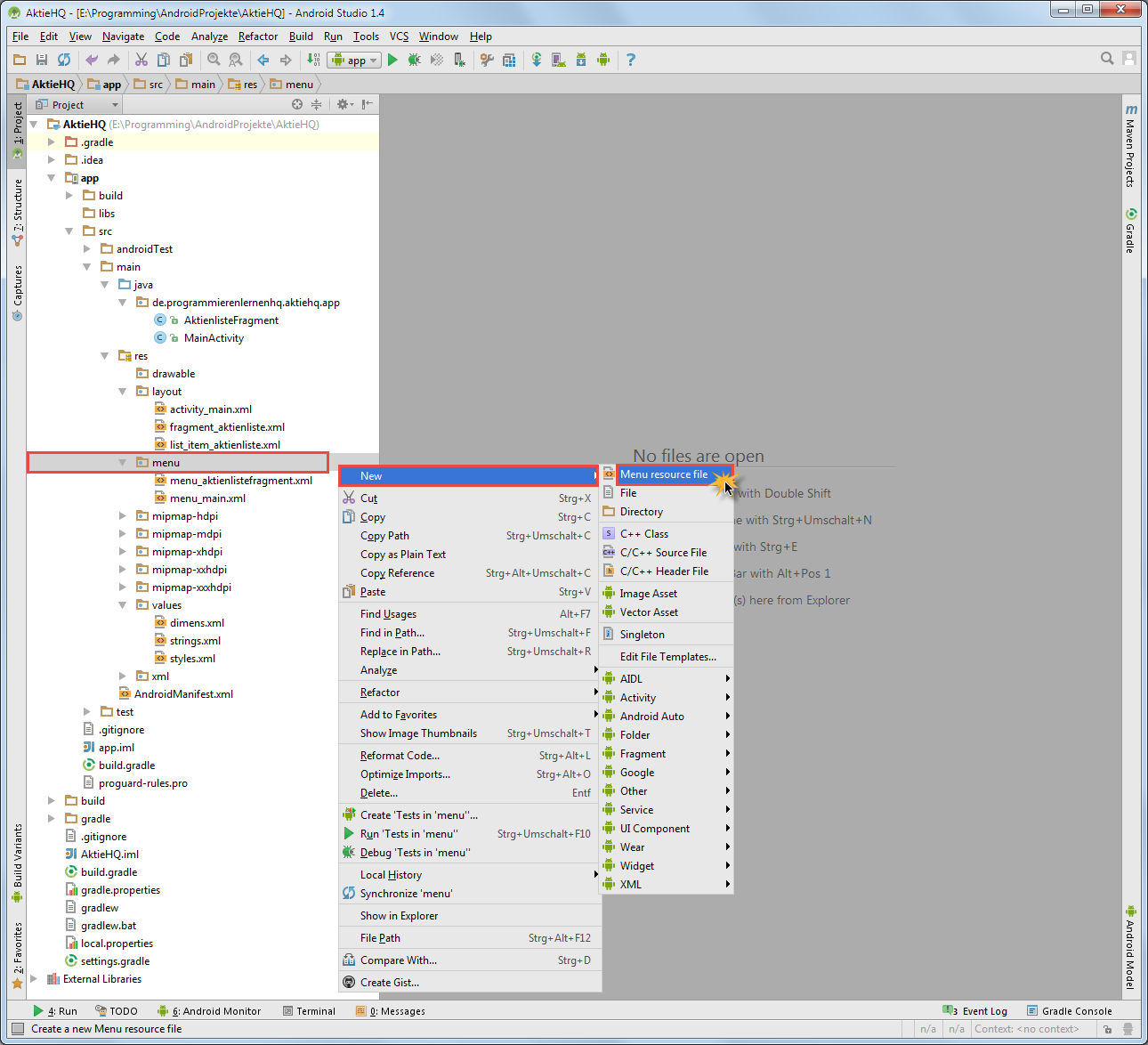
Task: Toggle the Android Monitor tool window
Action: point(209,1011)
